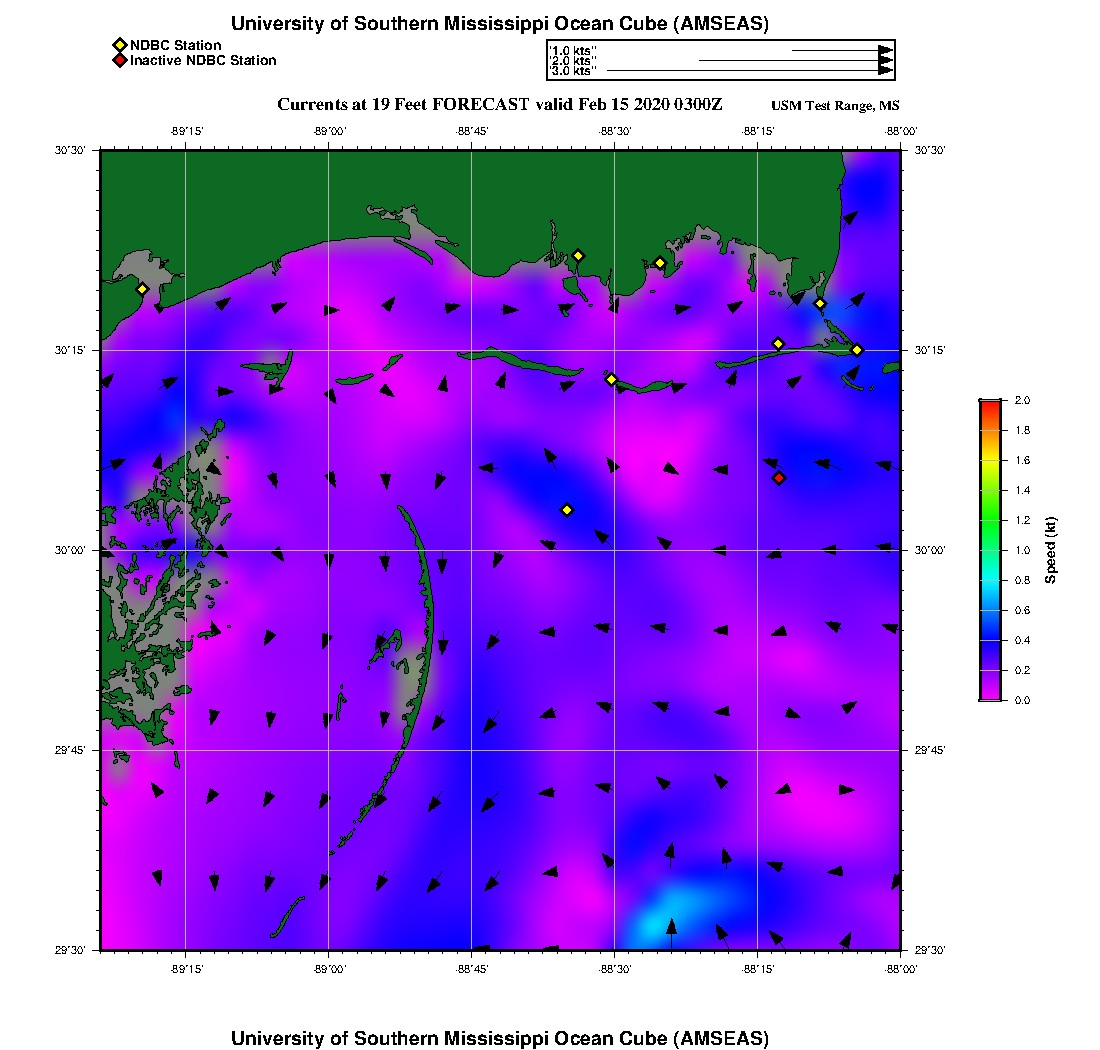1100x1050 pixels.
Task: Select the red inactive station marker on map
Action: pyautogui.click(x=779, y=478)
